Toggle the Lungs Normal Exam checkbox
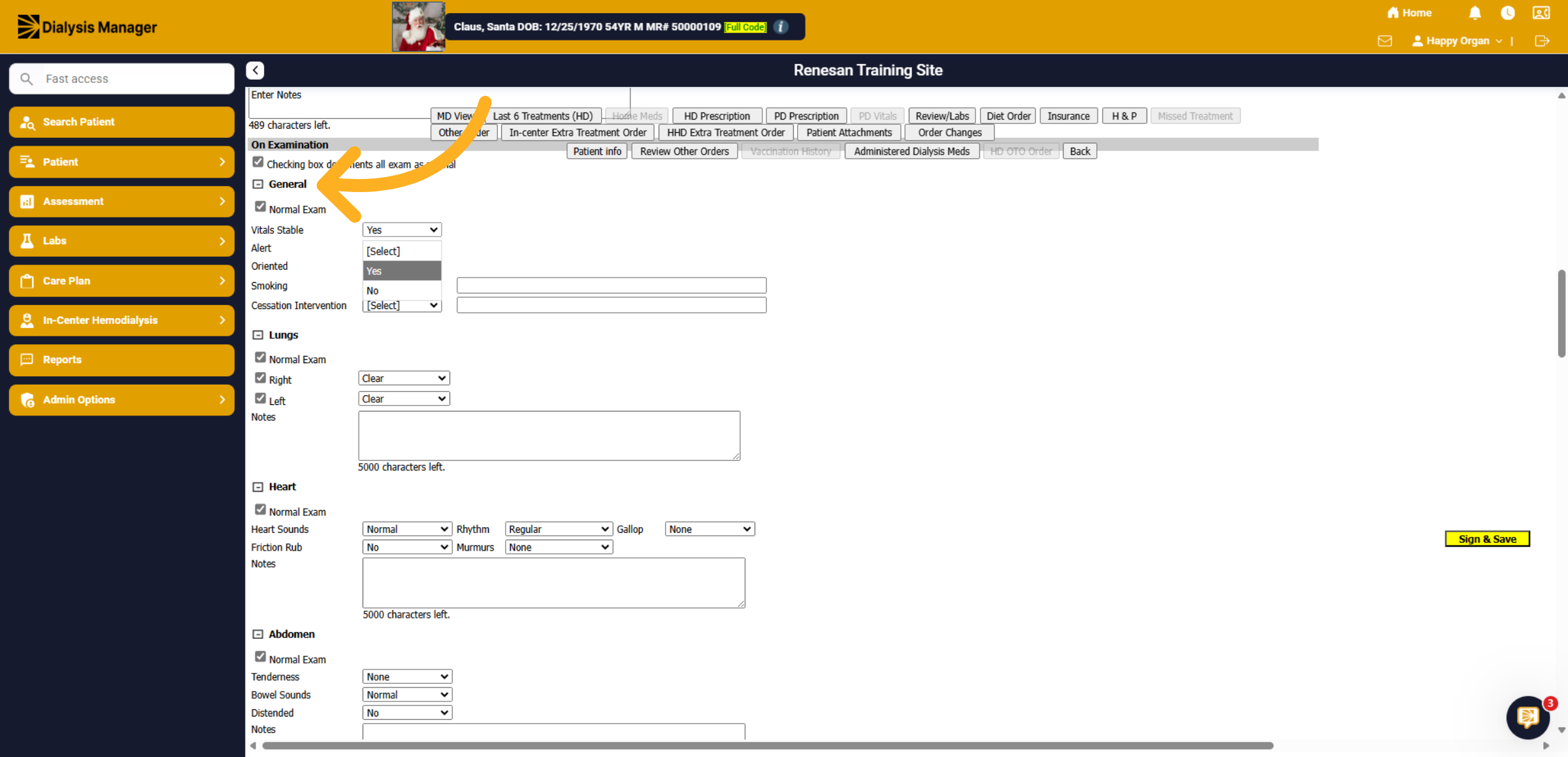 tap(260, 357)
